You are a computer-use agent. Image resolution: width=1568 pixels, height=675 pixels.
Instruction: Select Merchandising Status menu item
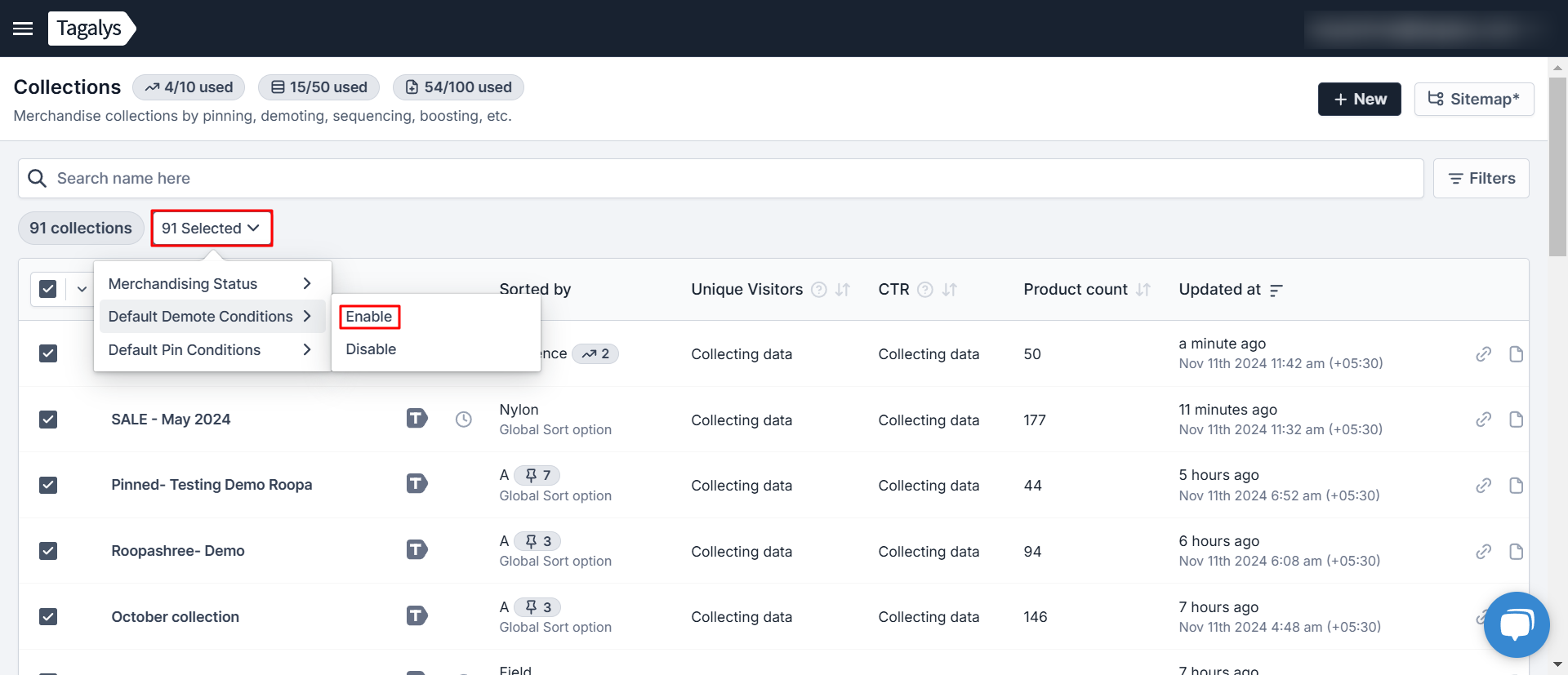(212, 283)
